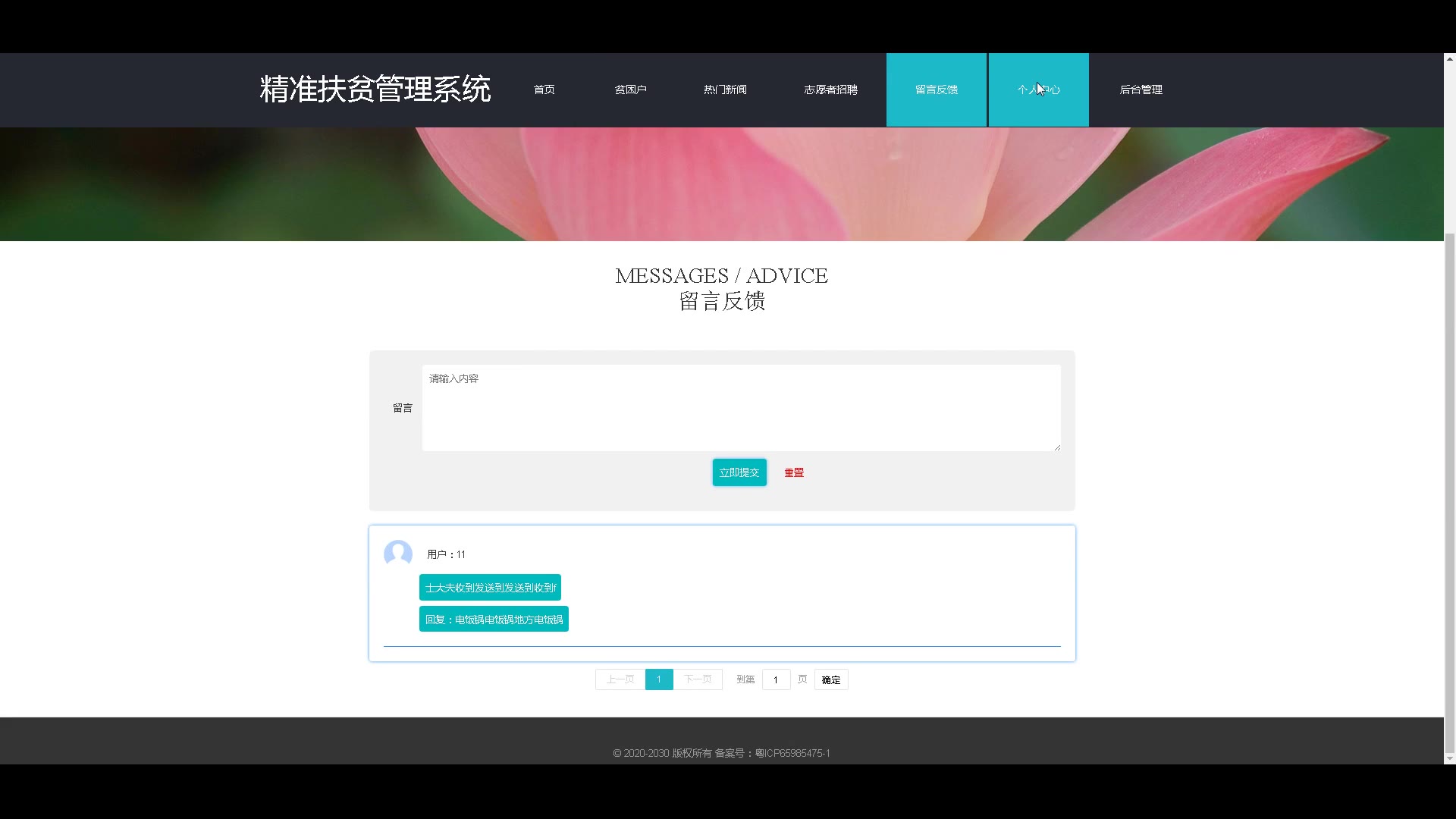Click the red 重置 reset button
The image size is (1456, 819).
tap(794, 472)
